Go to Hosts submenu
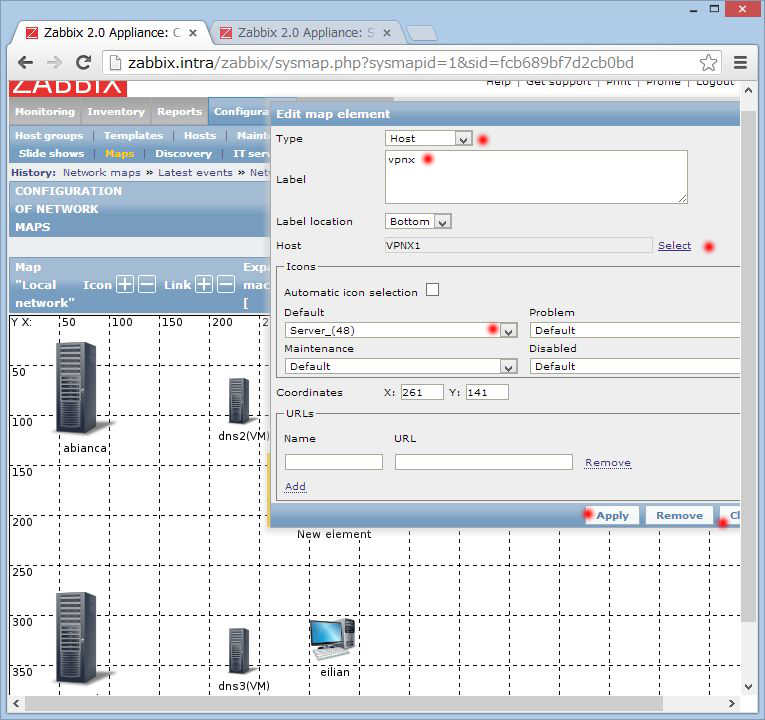Viewport: 765px width, 720px height. click(200, 136)
